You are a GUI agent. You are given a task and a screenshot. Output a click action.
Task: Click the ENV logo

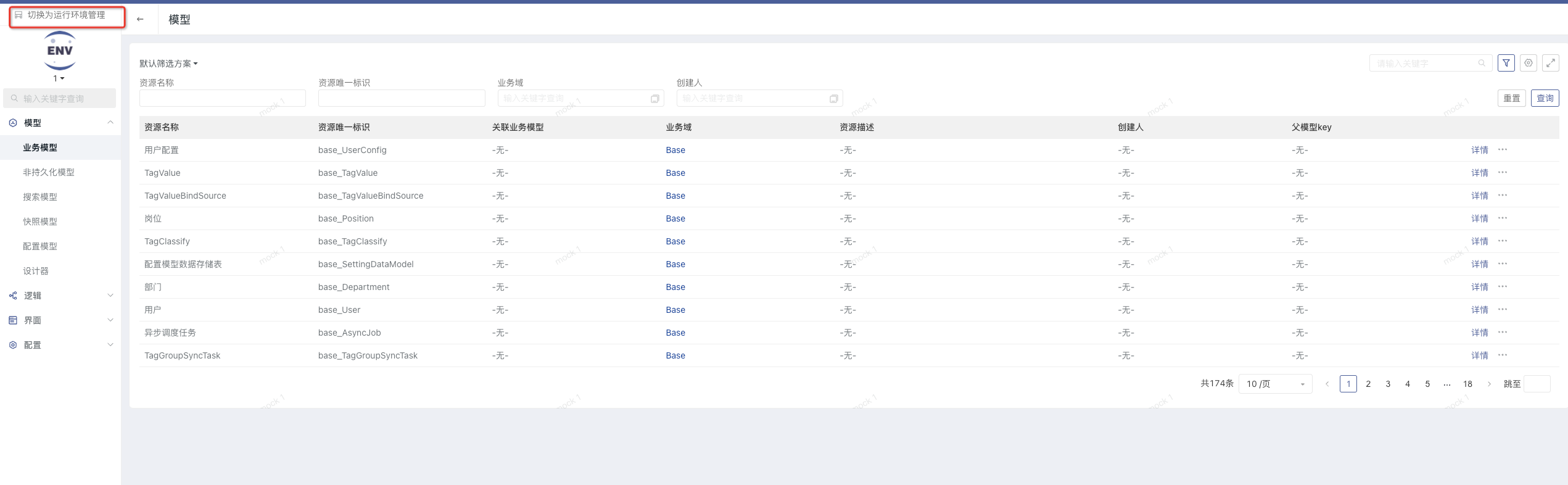point(60,51)
